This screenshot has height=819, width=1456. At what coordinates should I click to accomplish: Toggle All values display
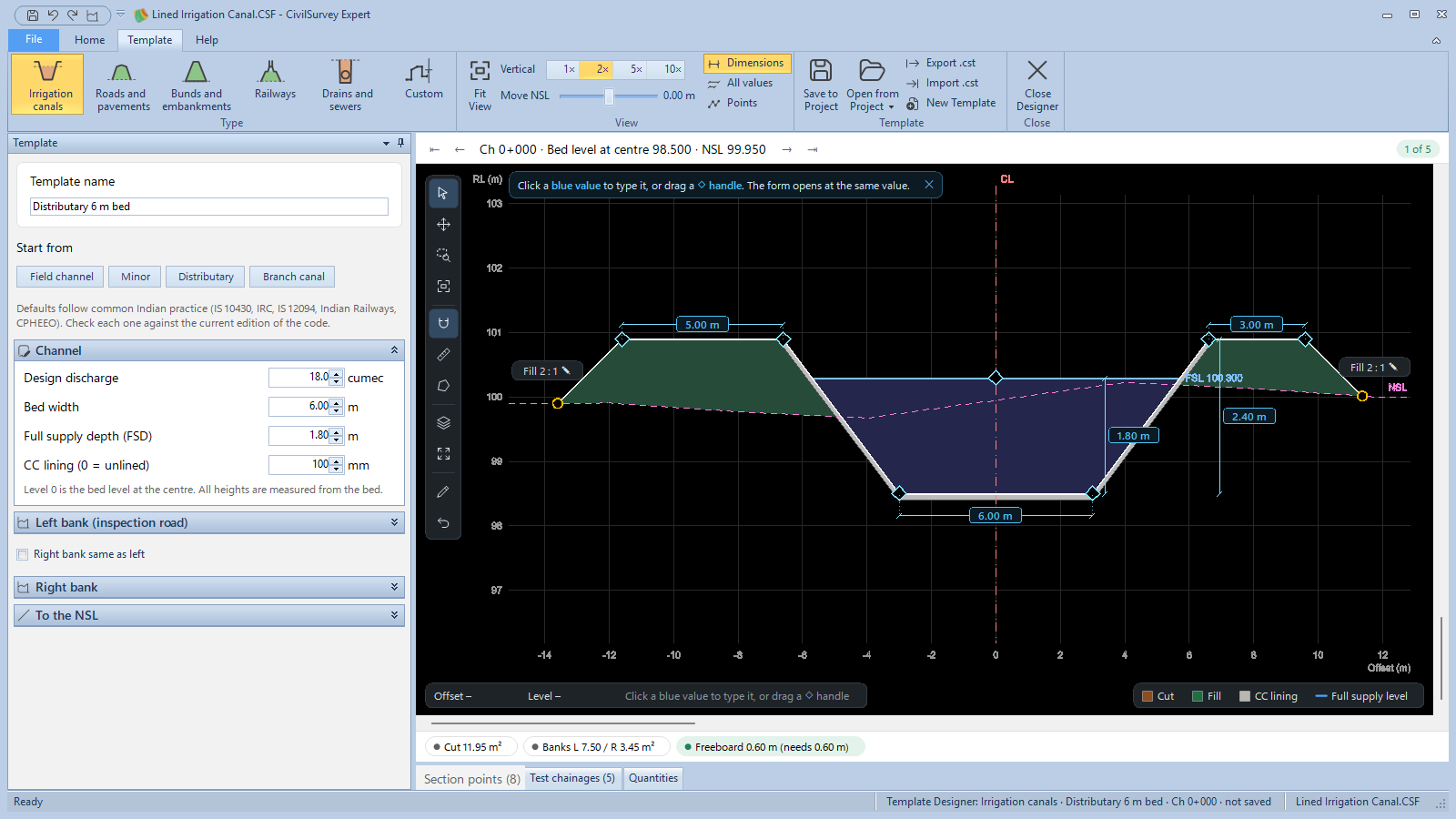(741, 83)
